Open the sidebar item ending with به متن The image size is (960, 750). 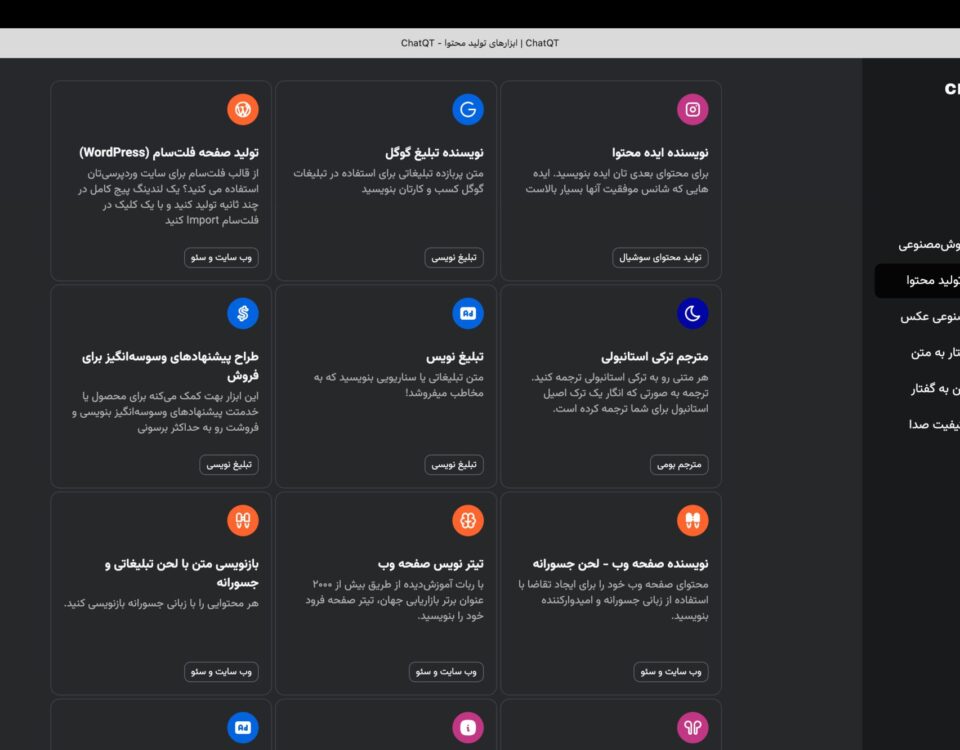[934, 353]
